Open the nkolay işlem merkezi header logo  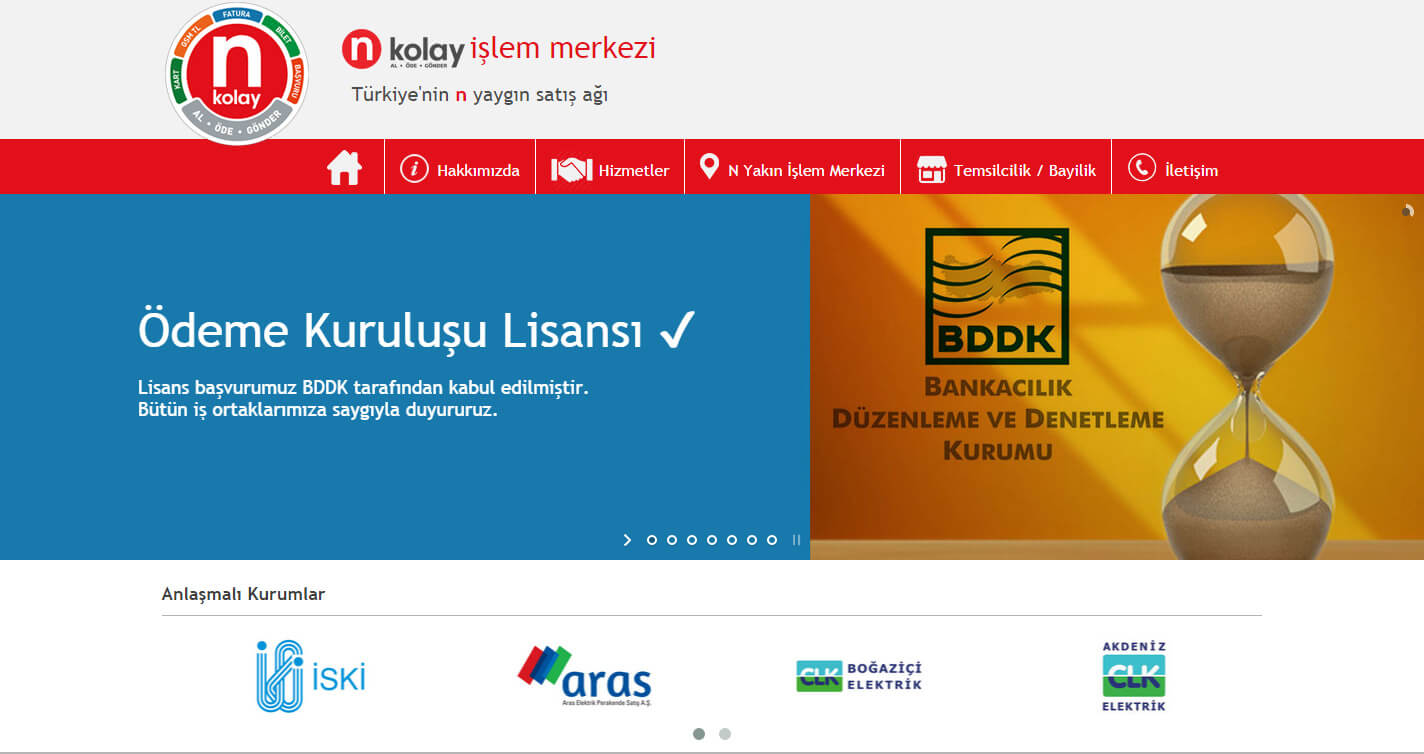tap(499, 49)
